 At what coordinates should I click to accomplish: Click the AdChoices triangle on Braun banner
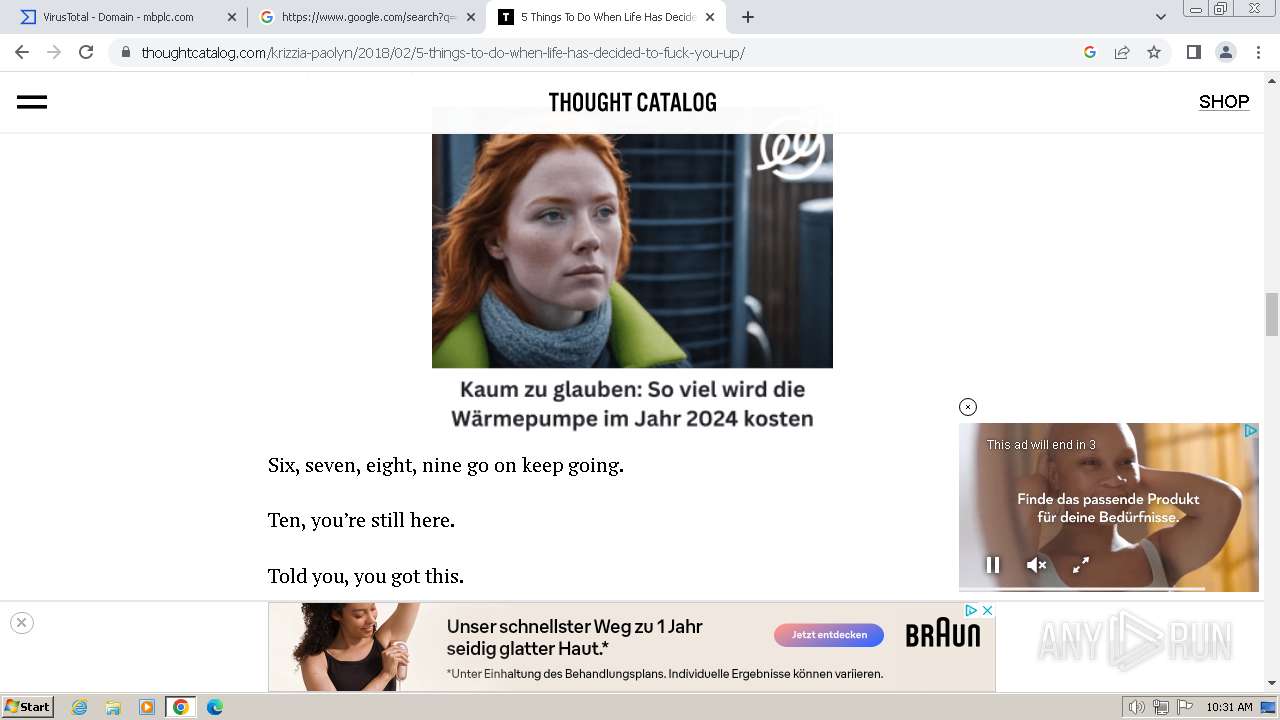click(x=970, y=610)
